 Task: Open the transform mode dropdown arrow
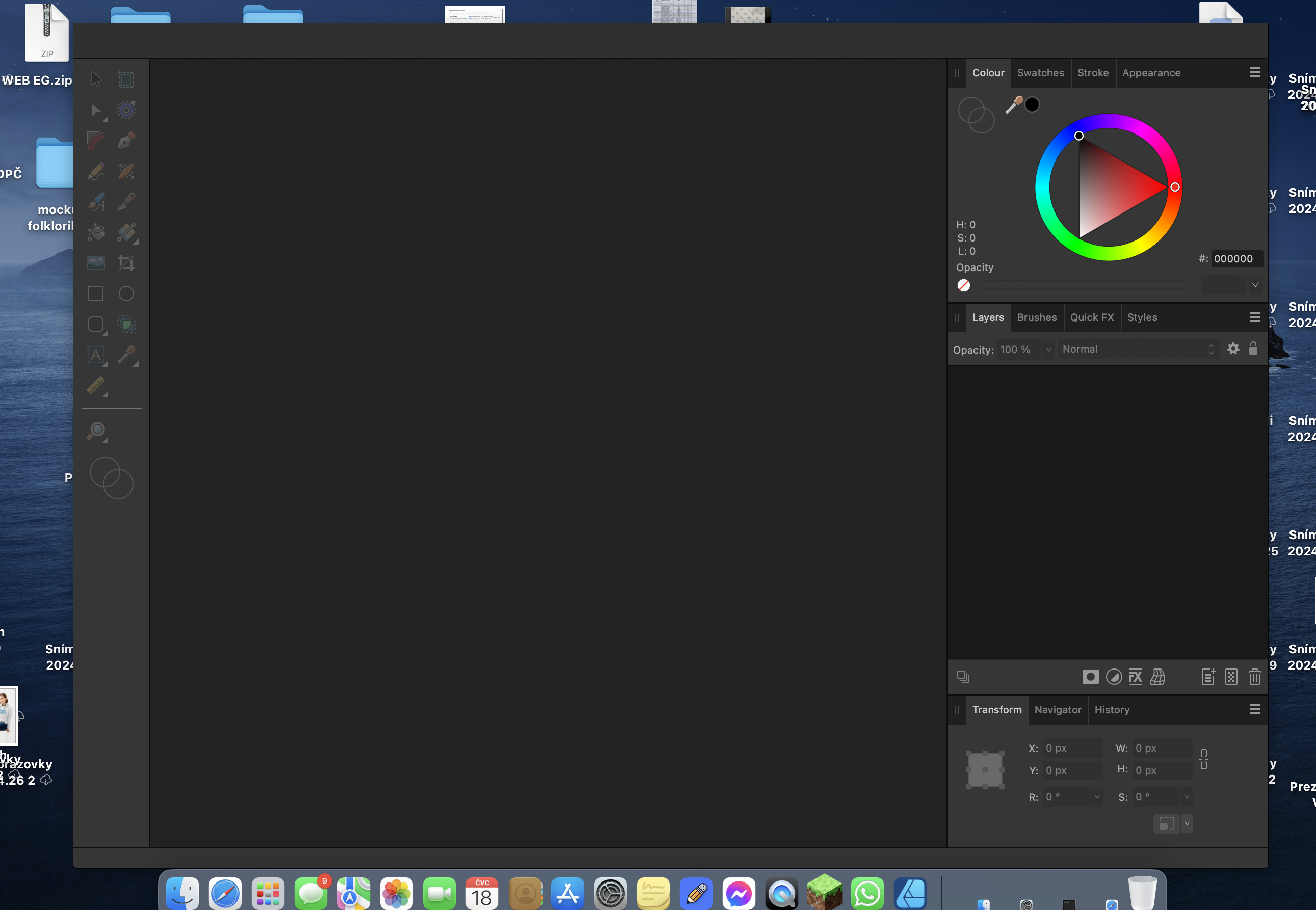(x=1187, y=823)
